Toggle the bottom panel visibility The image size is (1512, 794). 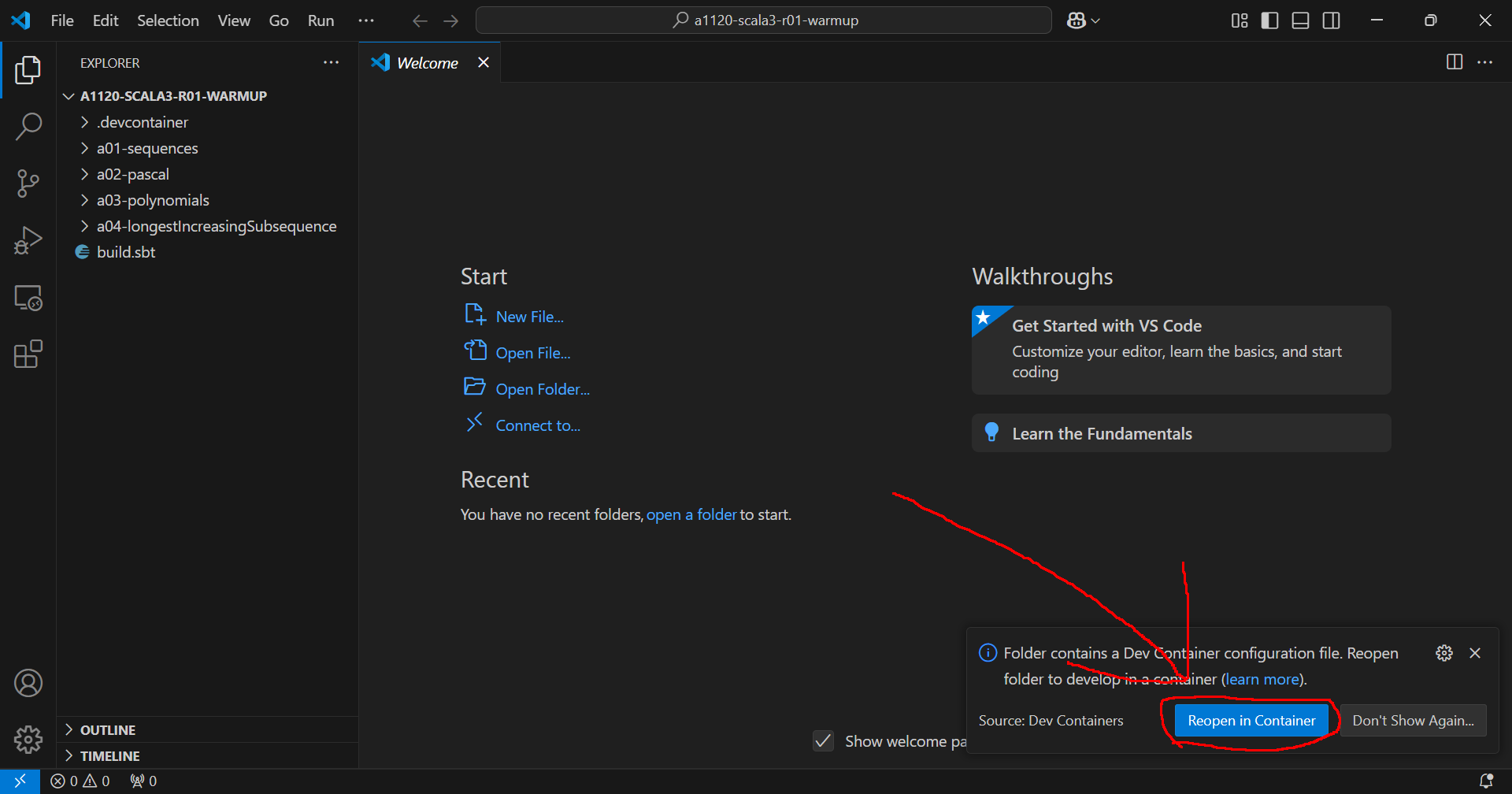pos(1300,20)
